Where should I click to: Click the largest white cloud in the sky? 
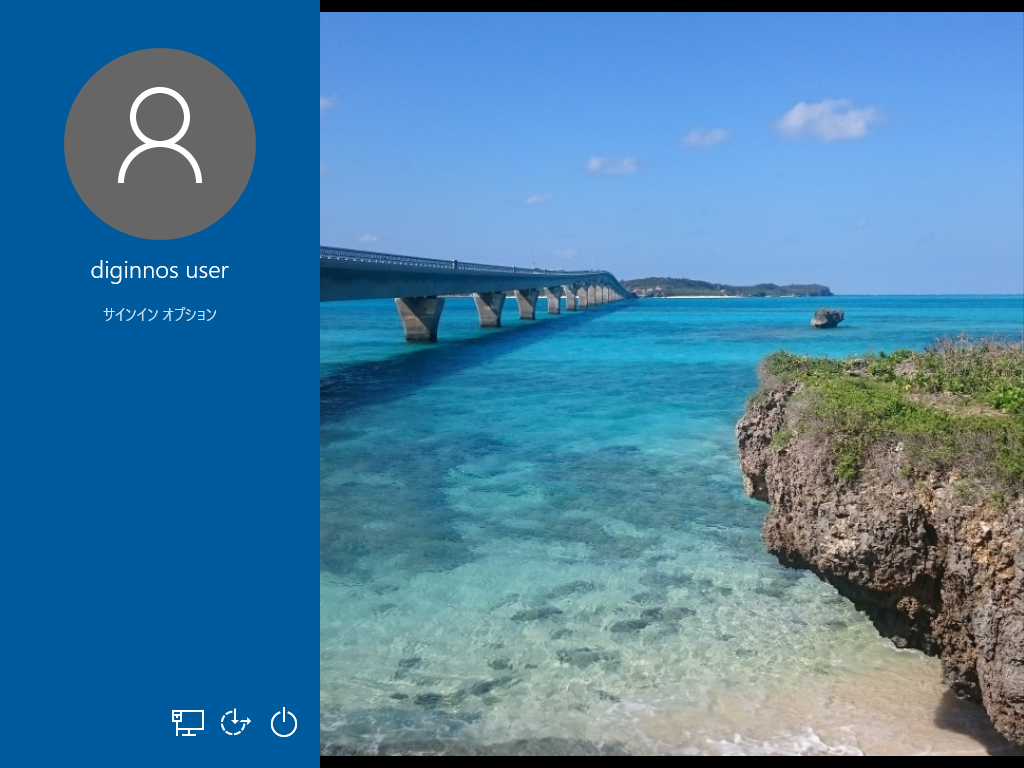click(x=826, y=119)
